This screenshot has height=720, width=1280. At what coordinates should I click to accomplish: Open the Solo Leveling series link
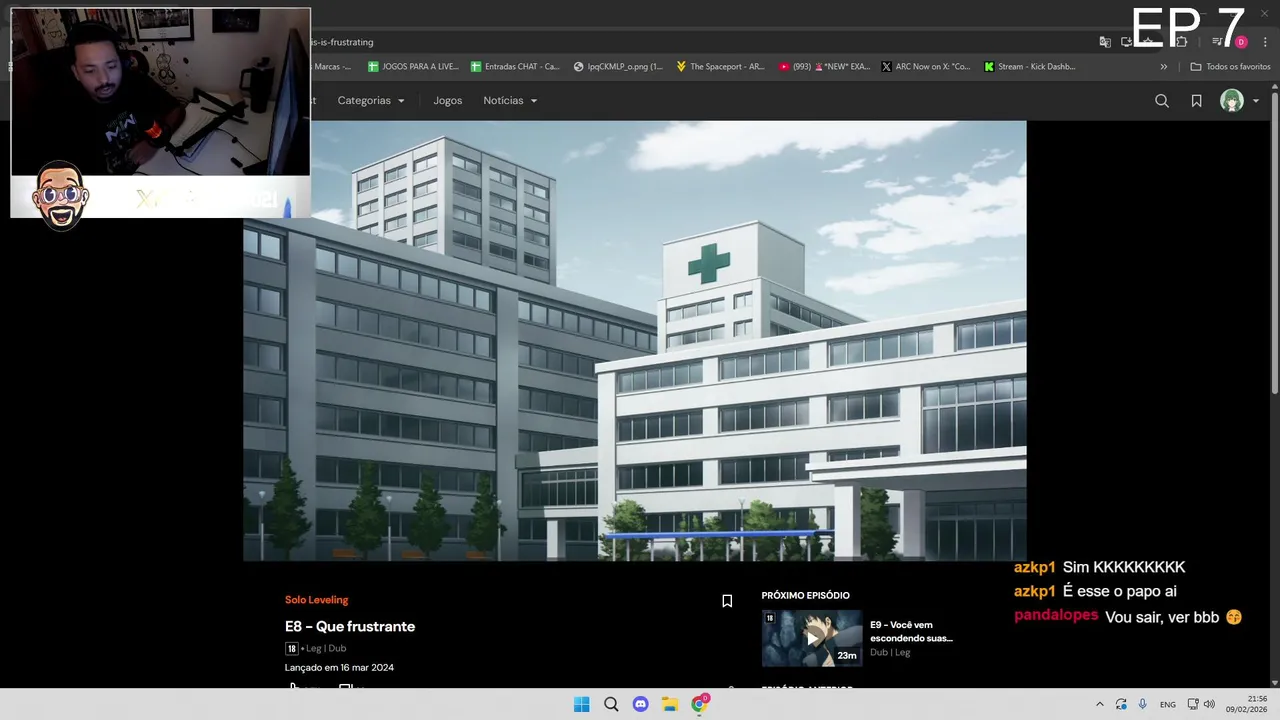click(x=317, y=600)
